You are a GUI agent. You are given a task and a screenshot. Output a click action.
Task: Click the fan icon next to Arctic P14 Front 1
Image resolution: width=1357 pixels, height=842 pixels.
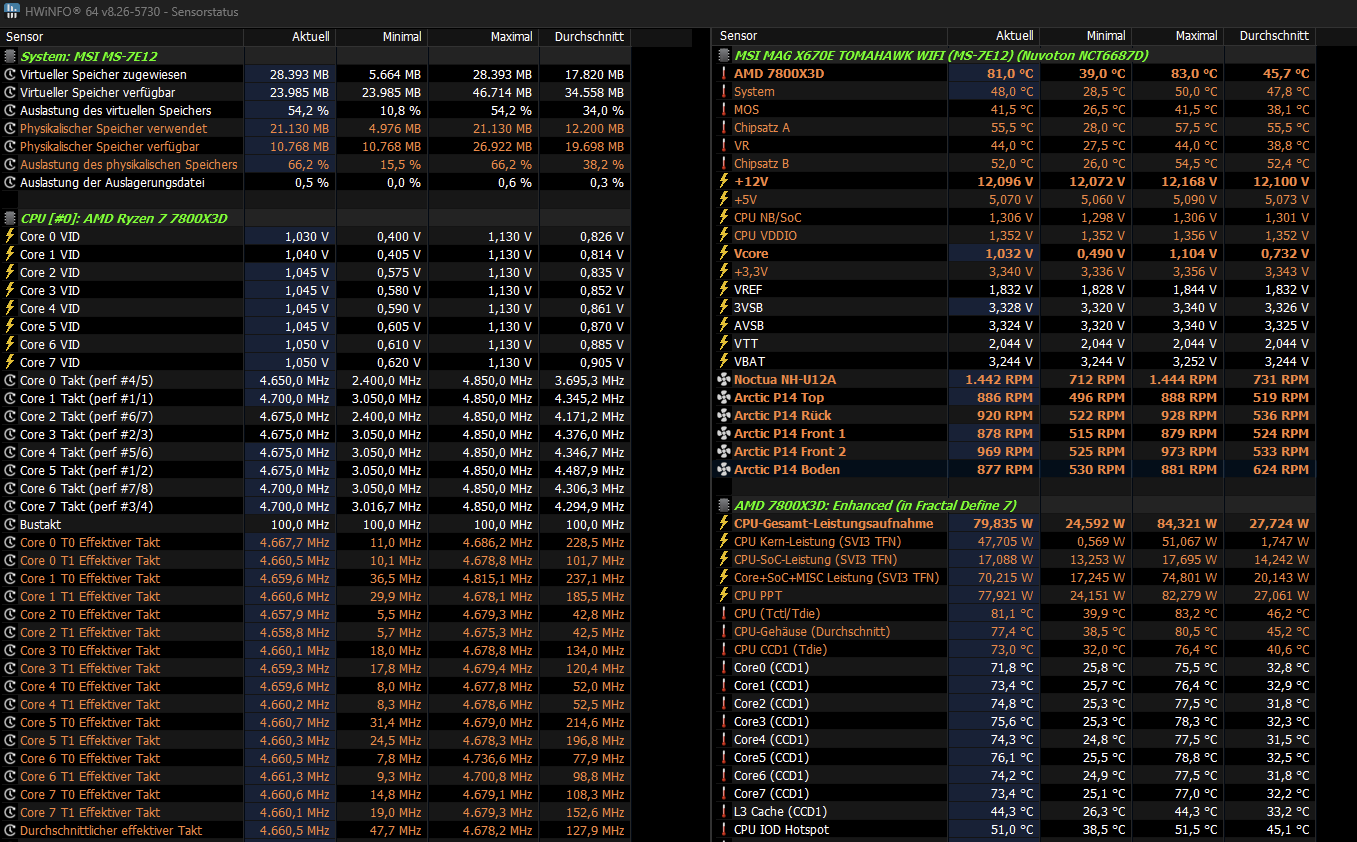(x=724, y=434)
